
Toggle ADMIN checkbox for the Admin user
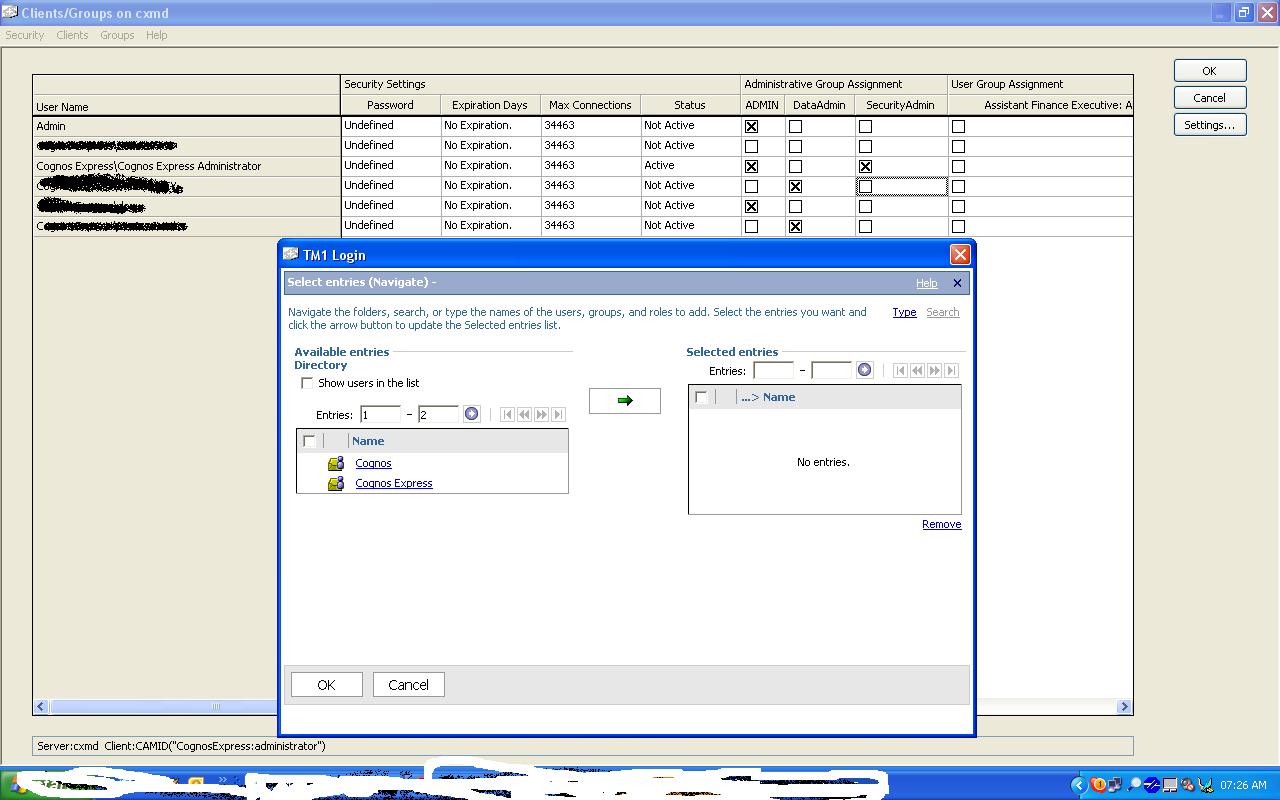click(751, 126)
